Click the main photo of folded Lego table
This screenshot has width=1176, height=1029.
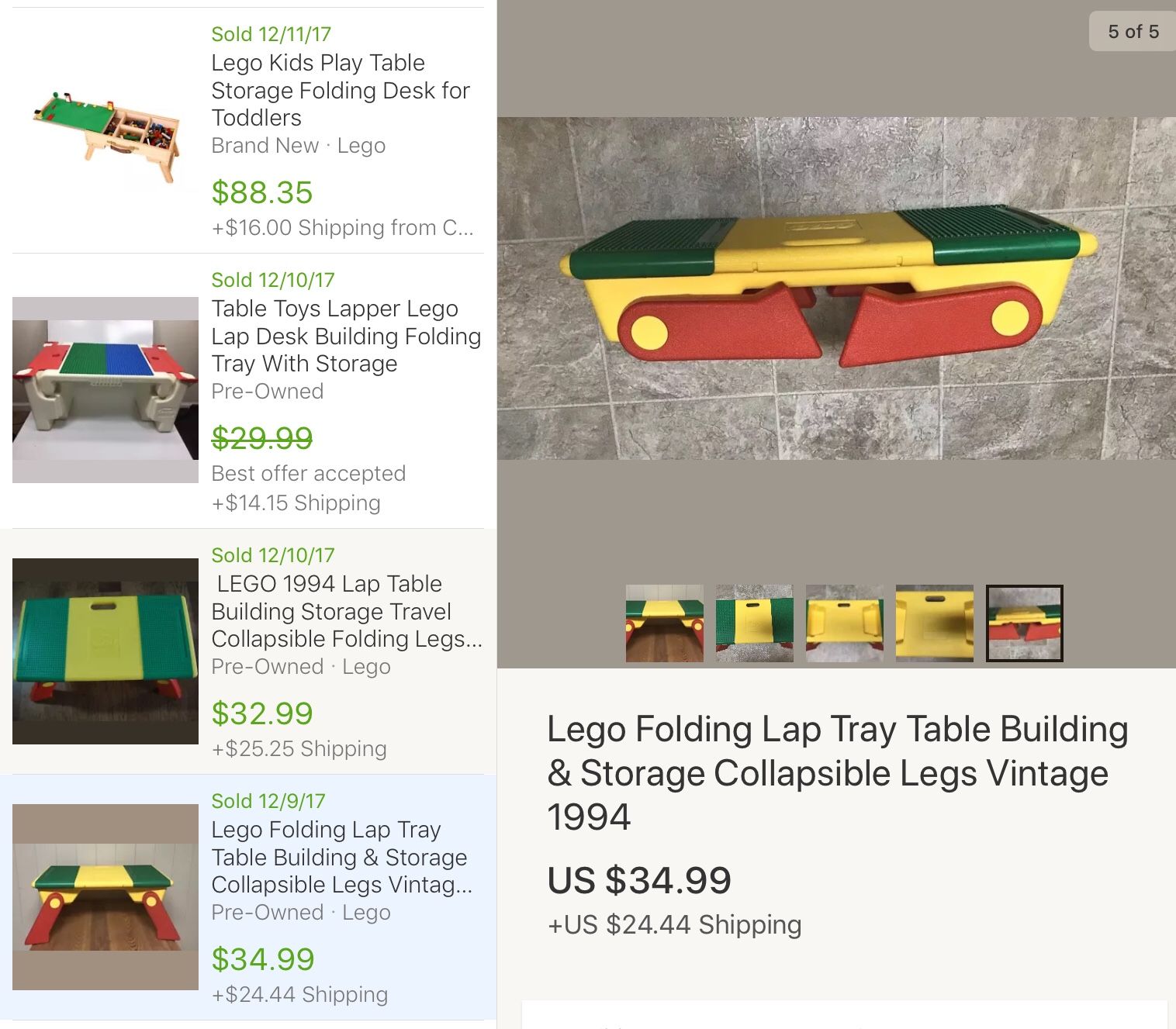click(836, 288)
